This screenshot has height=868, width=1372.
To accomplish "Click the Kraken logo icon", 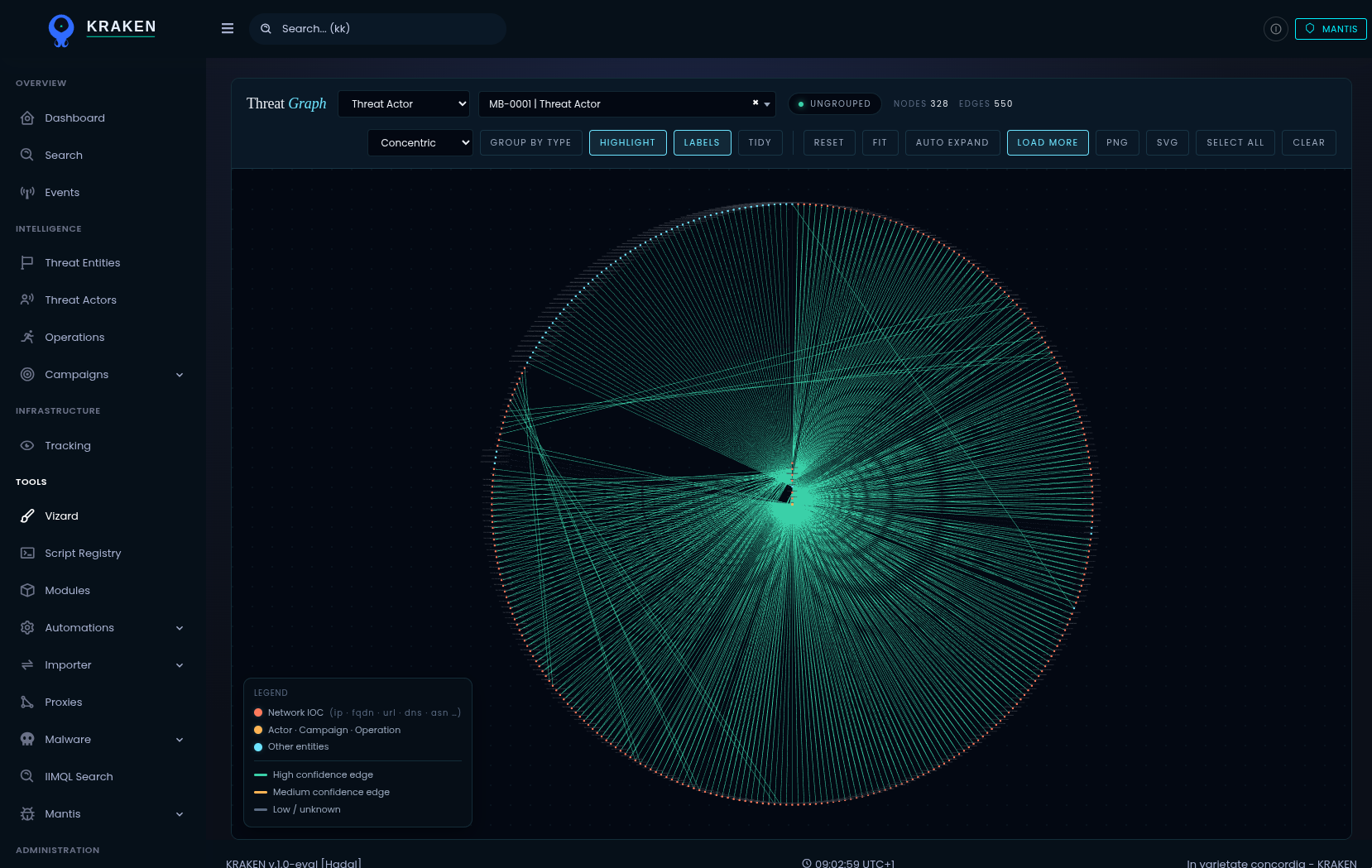I will (61, 30).
